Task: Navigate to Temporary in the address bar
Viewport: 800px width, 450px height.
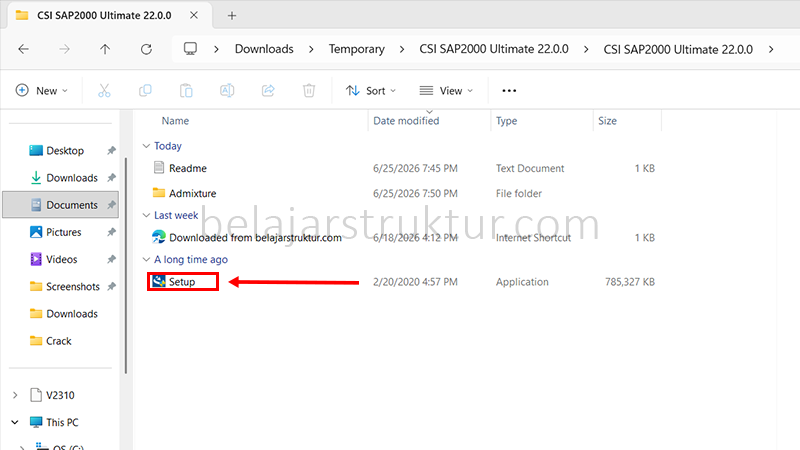Action: 357,49
